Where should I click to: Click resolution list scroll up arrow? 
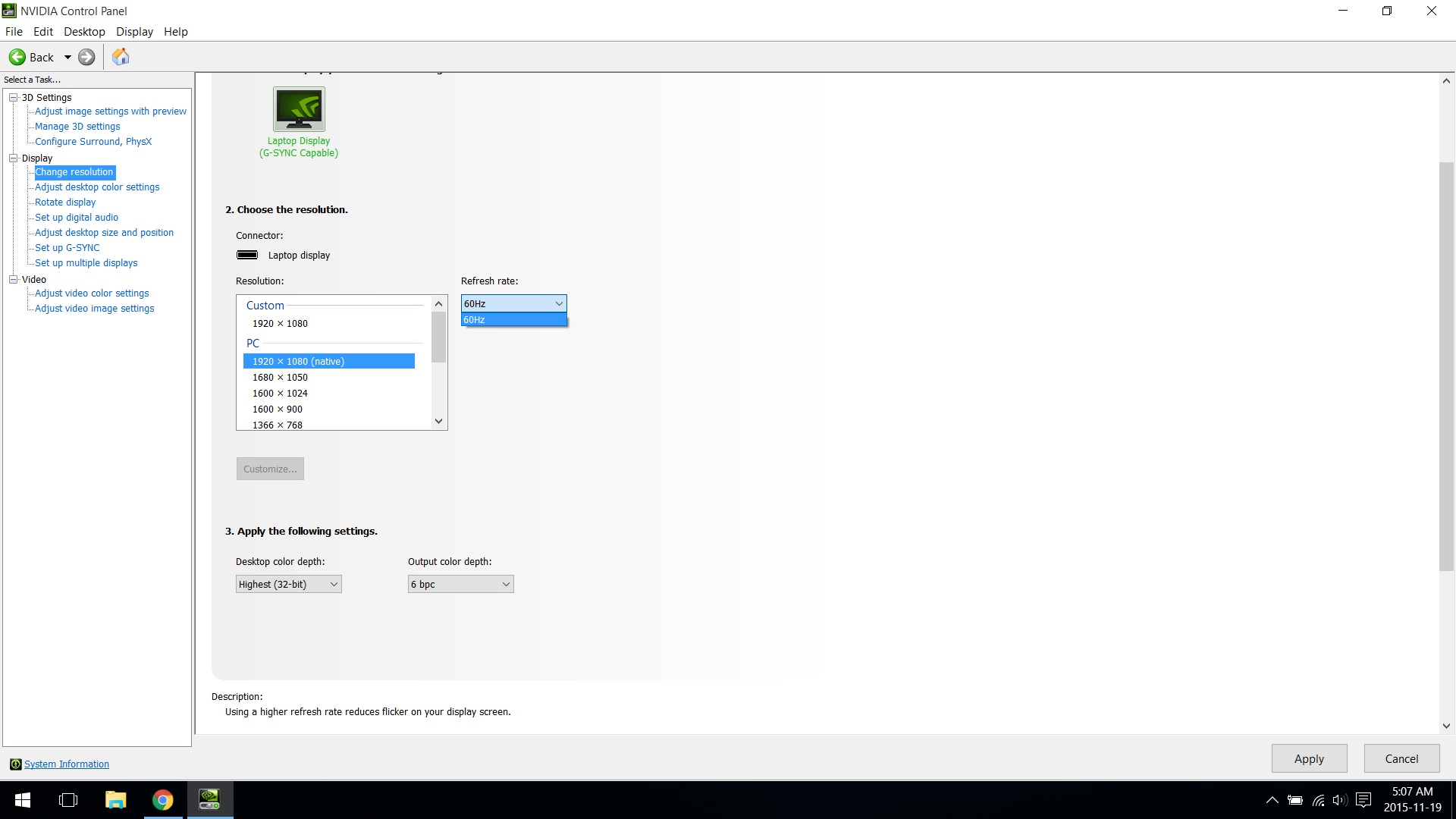(438, 303)
